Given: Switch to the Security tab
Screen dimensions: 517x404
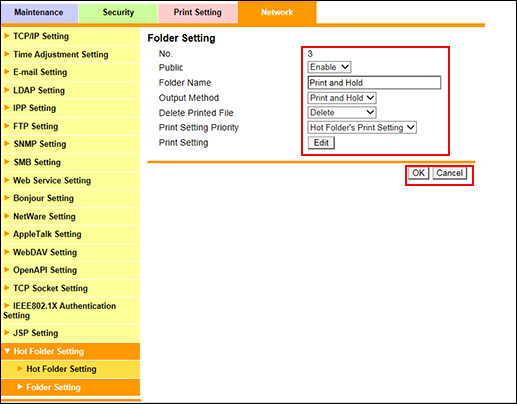Looking at the screenshot, I should (118, 12).
